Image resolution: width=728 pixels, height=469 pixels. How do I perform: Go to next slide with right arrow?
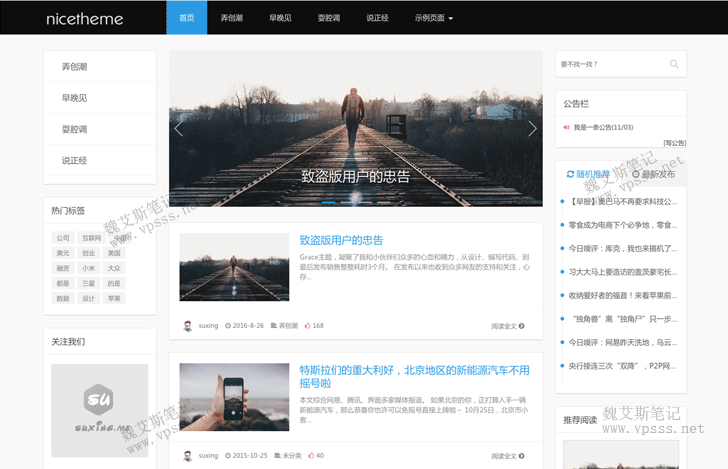[532, 128]
